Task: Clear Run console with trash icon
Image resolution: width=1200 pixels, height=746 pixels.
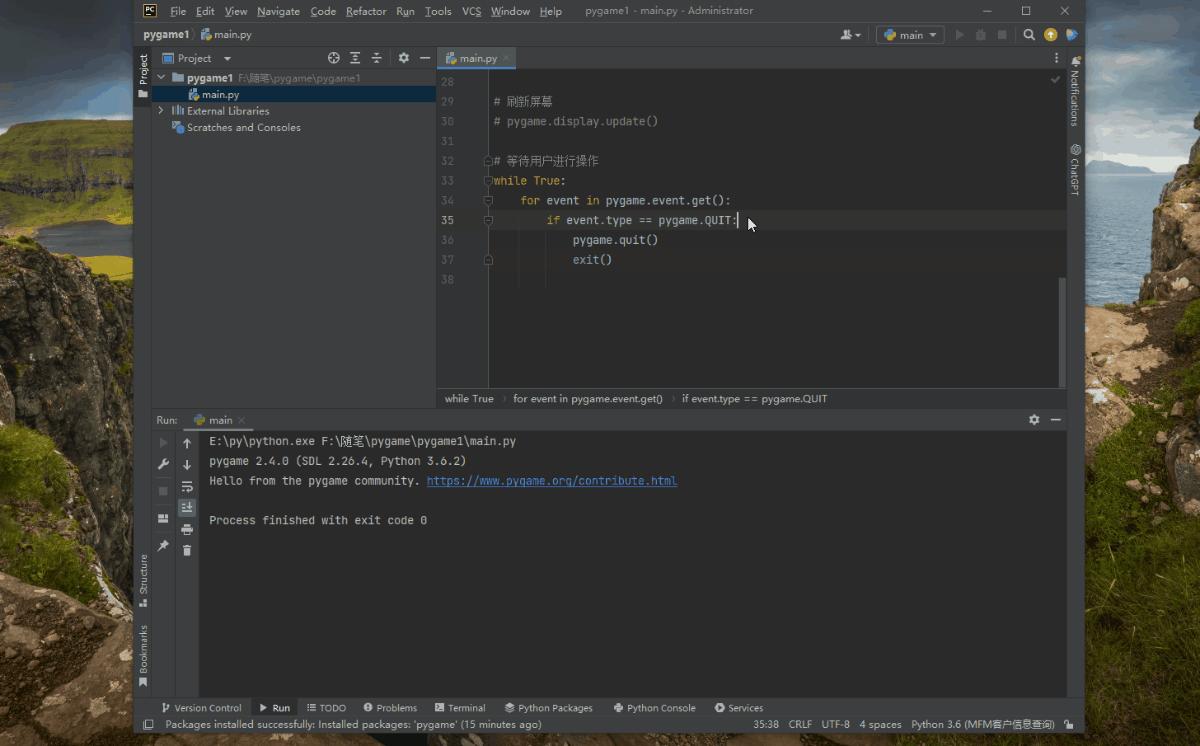Action: click(187, 550)
